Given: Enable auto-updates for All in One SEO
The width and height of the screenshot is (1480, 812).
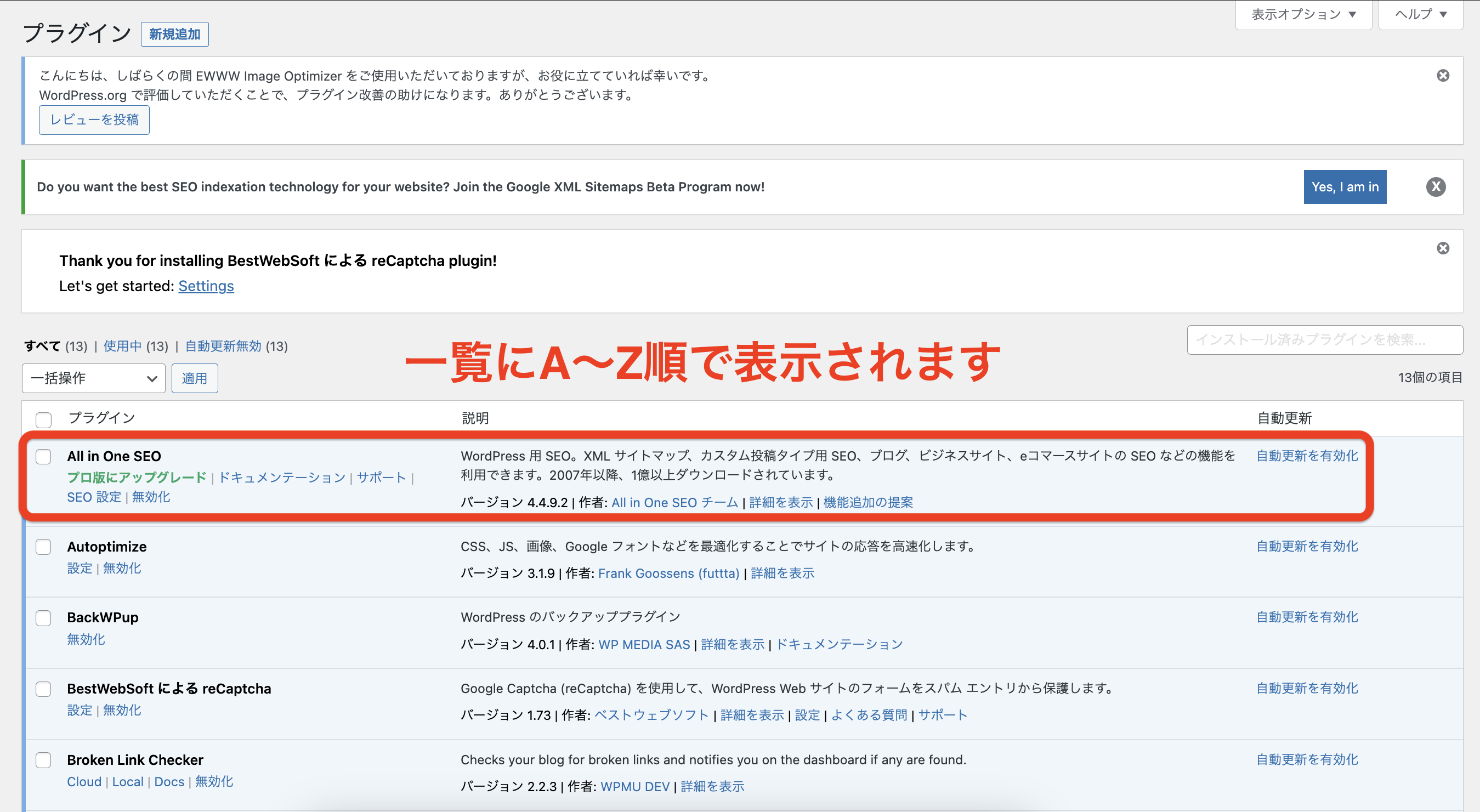Looking at the screenshot, I should click(1307, 456).
